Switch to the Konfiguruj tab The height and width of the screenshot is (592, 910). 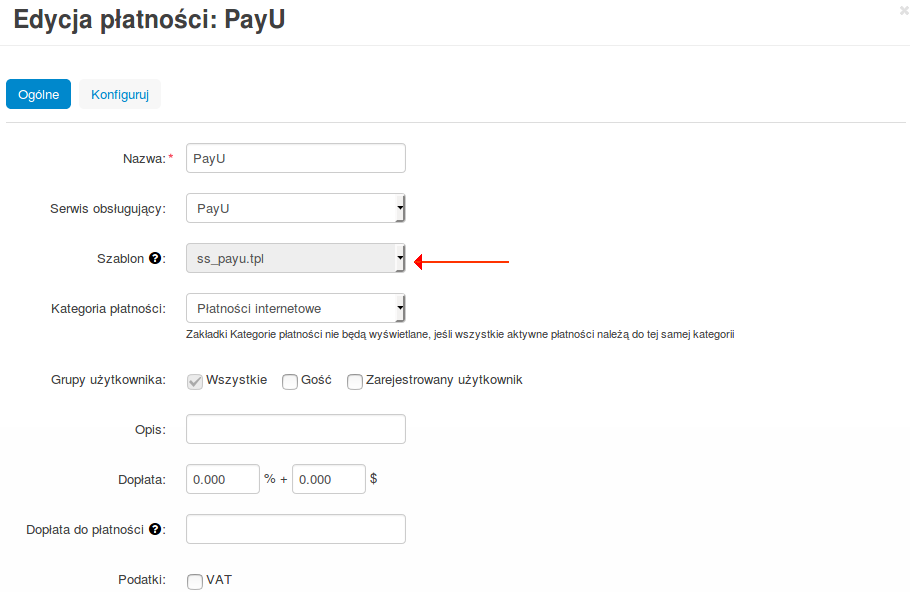[120, 94]
